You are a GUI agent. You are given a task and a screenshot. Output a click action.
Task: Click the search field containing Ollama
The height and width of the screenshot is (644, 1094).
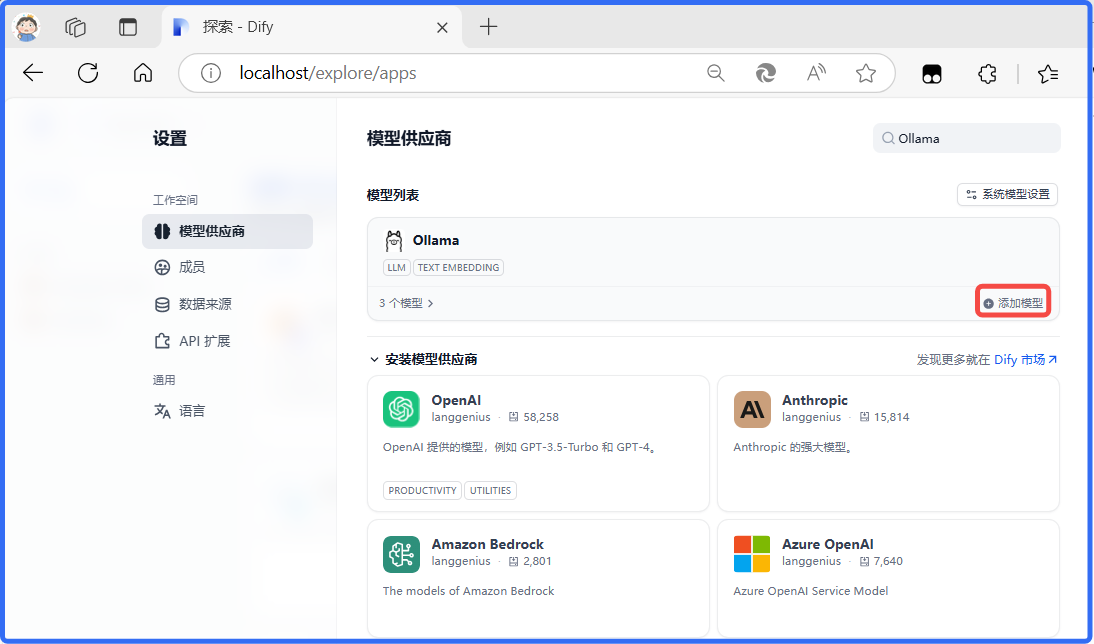point(966,138)
